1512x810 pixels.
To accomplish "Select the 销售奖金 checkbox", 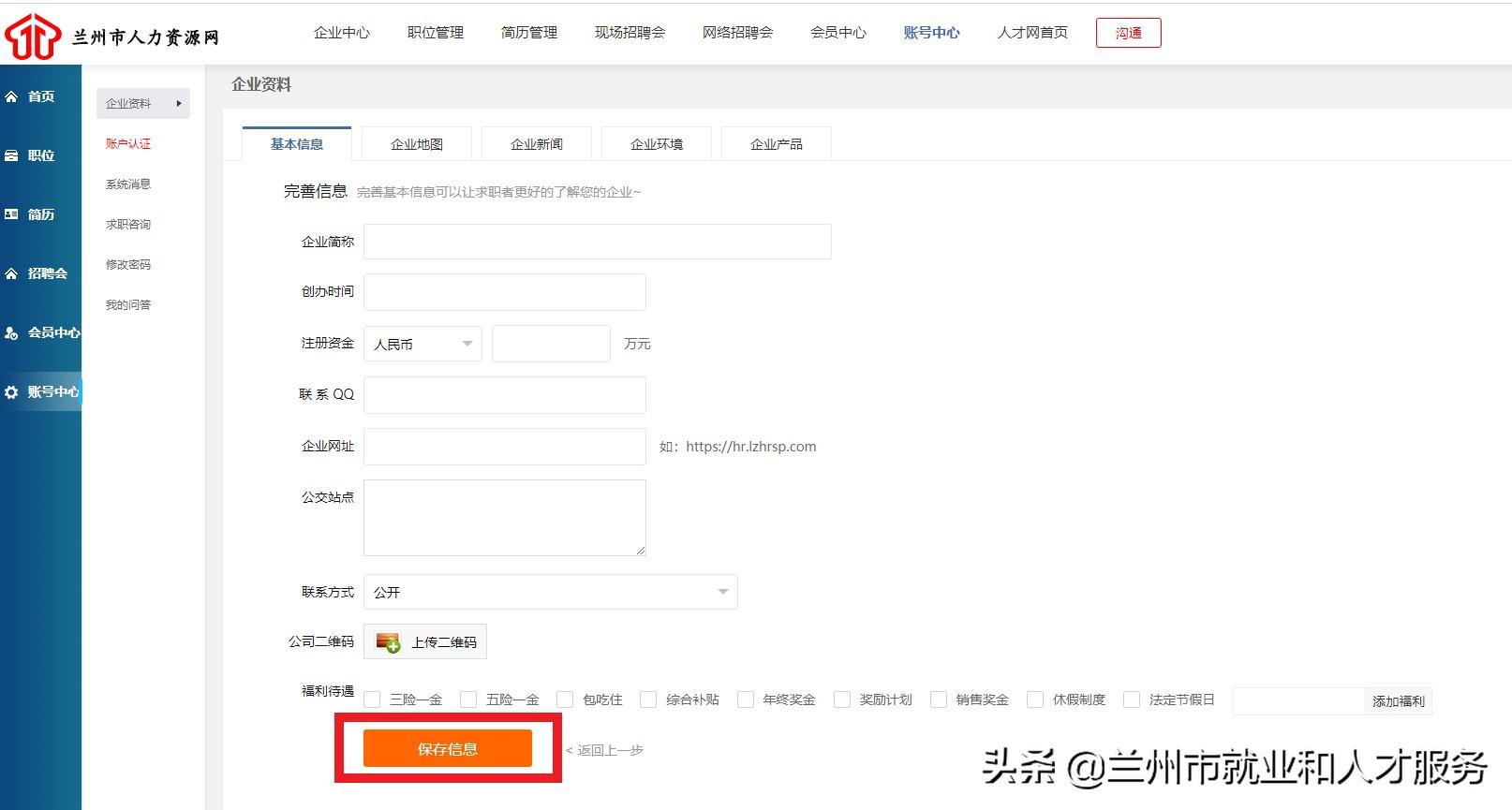I will tap(939, 700).
